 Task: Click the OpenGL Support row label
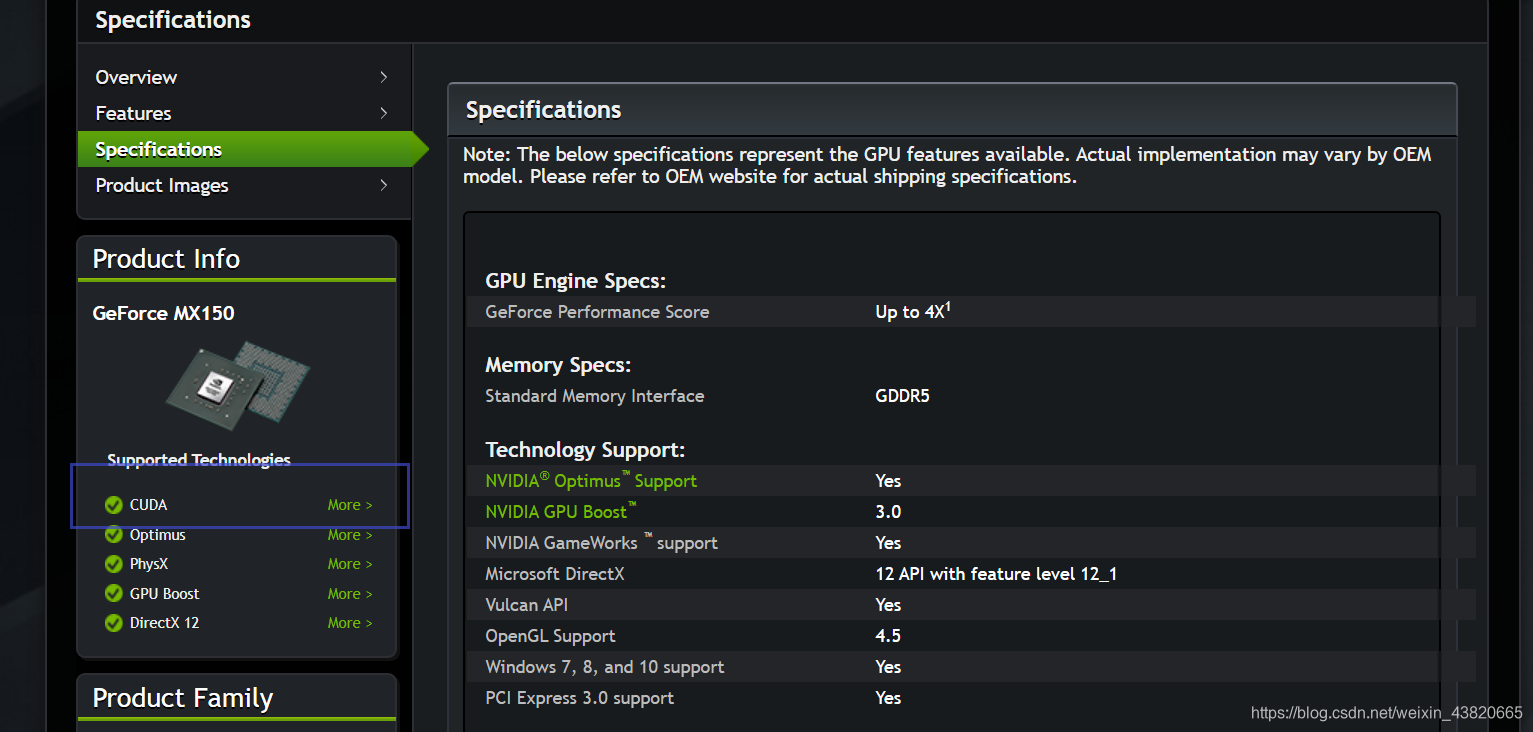pos(550,636)
